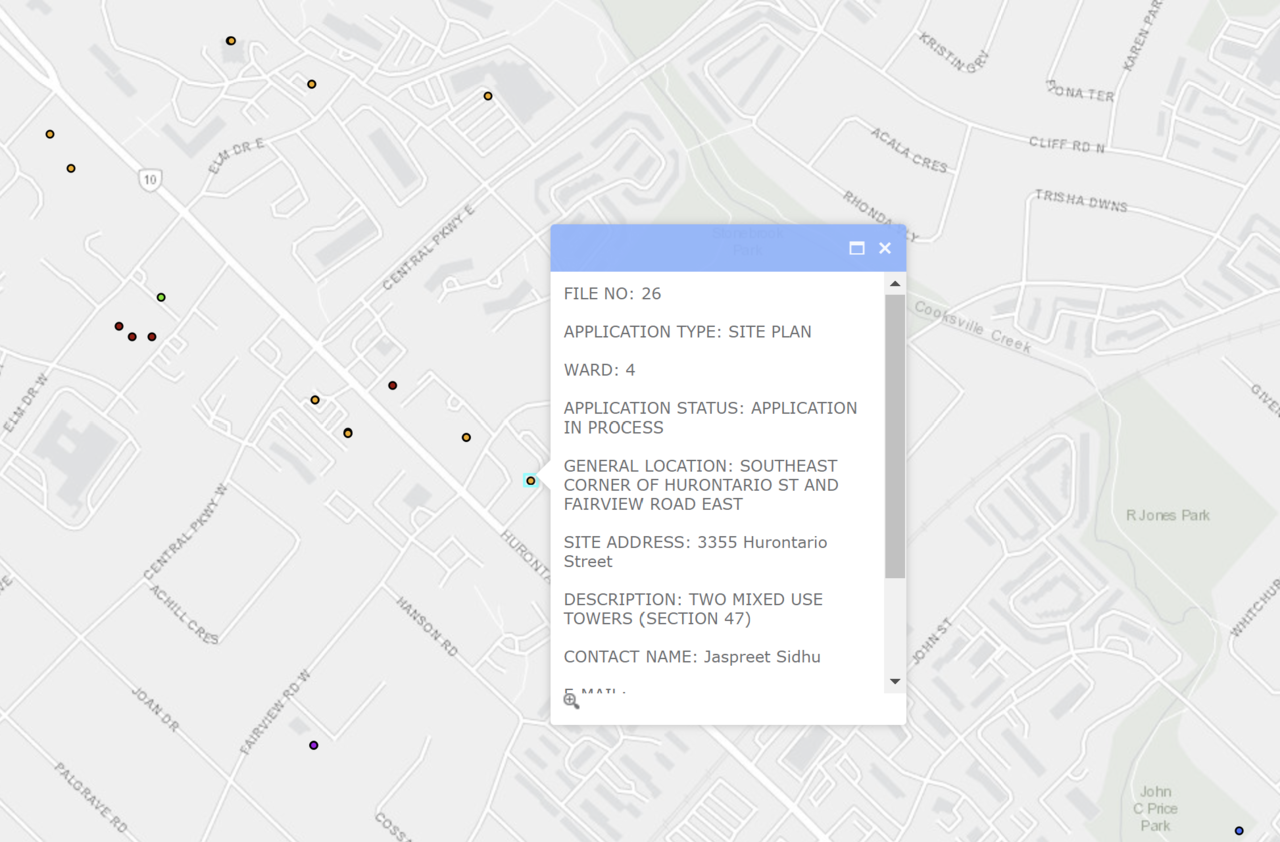Click the highlighted marker beside the popup
Image resolution: width=1280 pixels, height=842 pixels.
[531, 481]
